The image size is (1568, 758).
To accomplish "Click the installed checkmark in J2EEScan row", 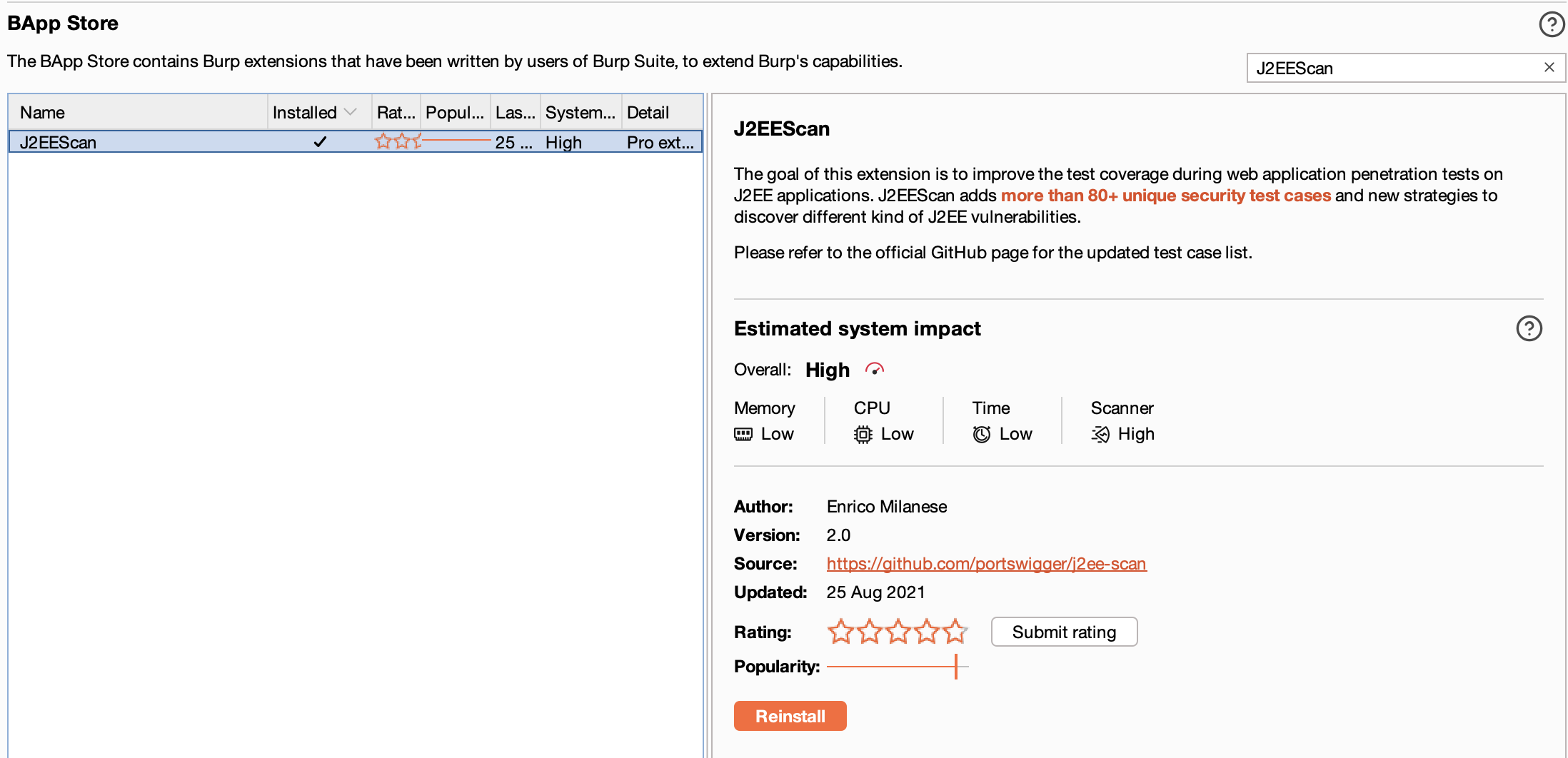I will 320,142.
